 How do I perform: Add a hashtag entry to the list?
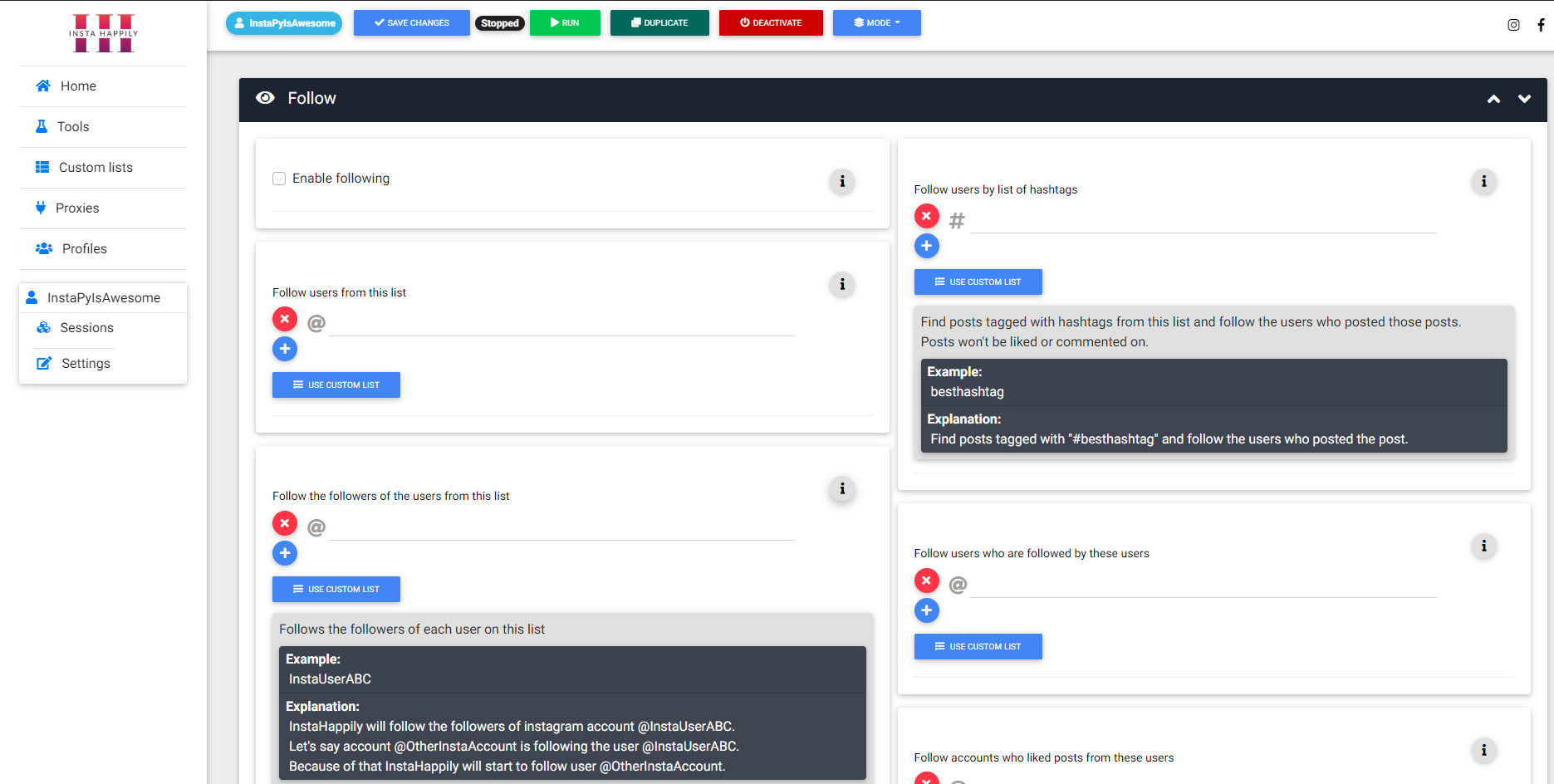point(927,246)
